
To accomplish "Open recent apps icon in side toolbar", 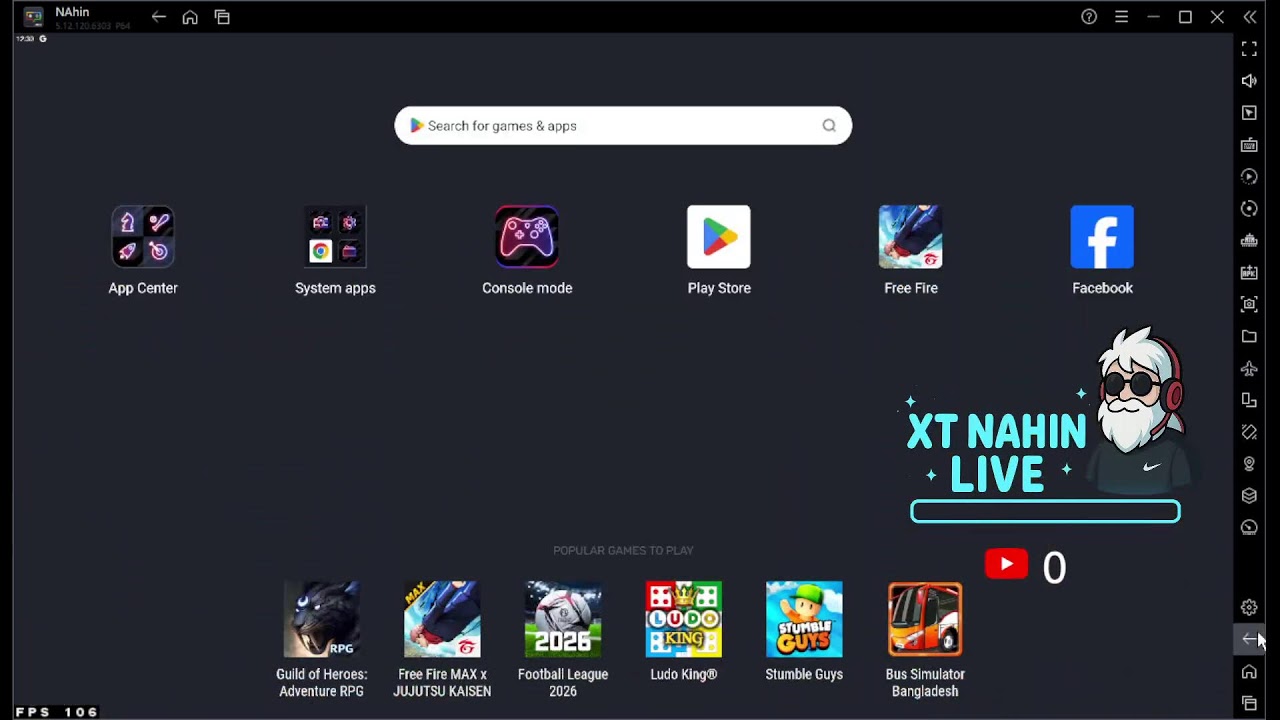I will pos(1249,703).
